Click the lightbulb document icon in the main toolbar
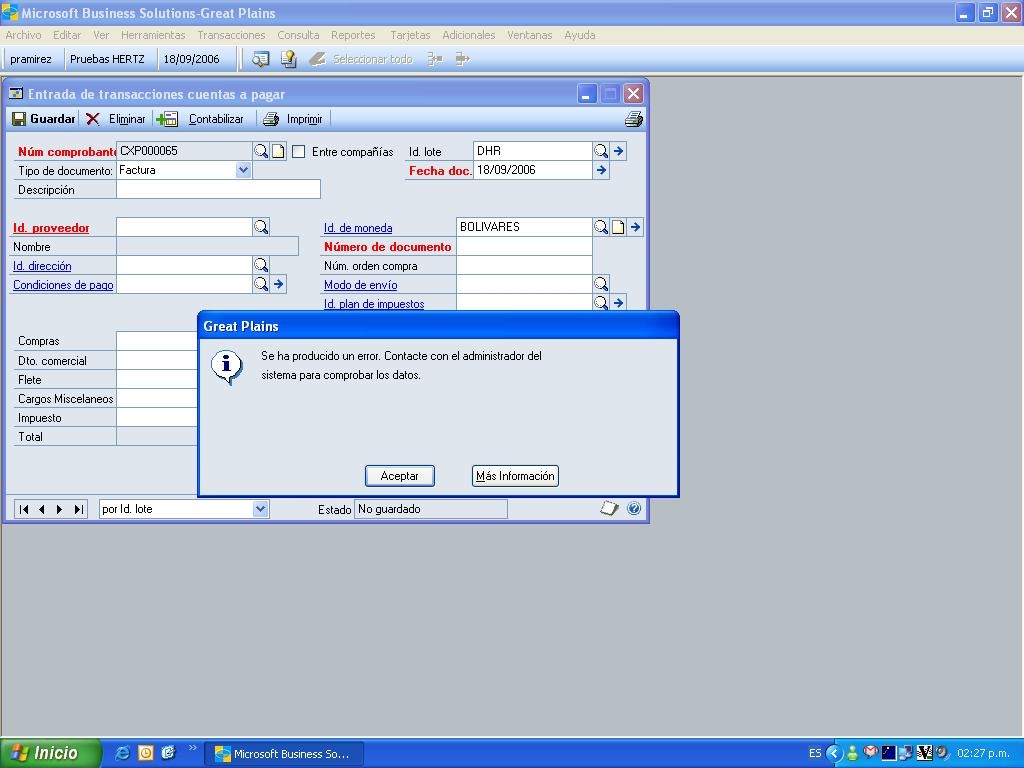Image resolution: width=1024 pixels, height=768 pixels. (x=289, y=59)
